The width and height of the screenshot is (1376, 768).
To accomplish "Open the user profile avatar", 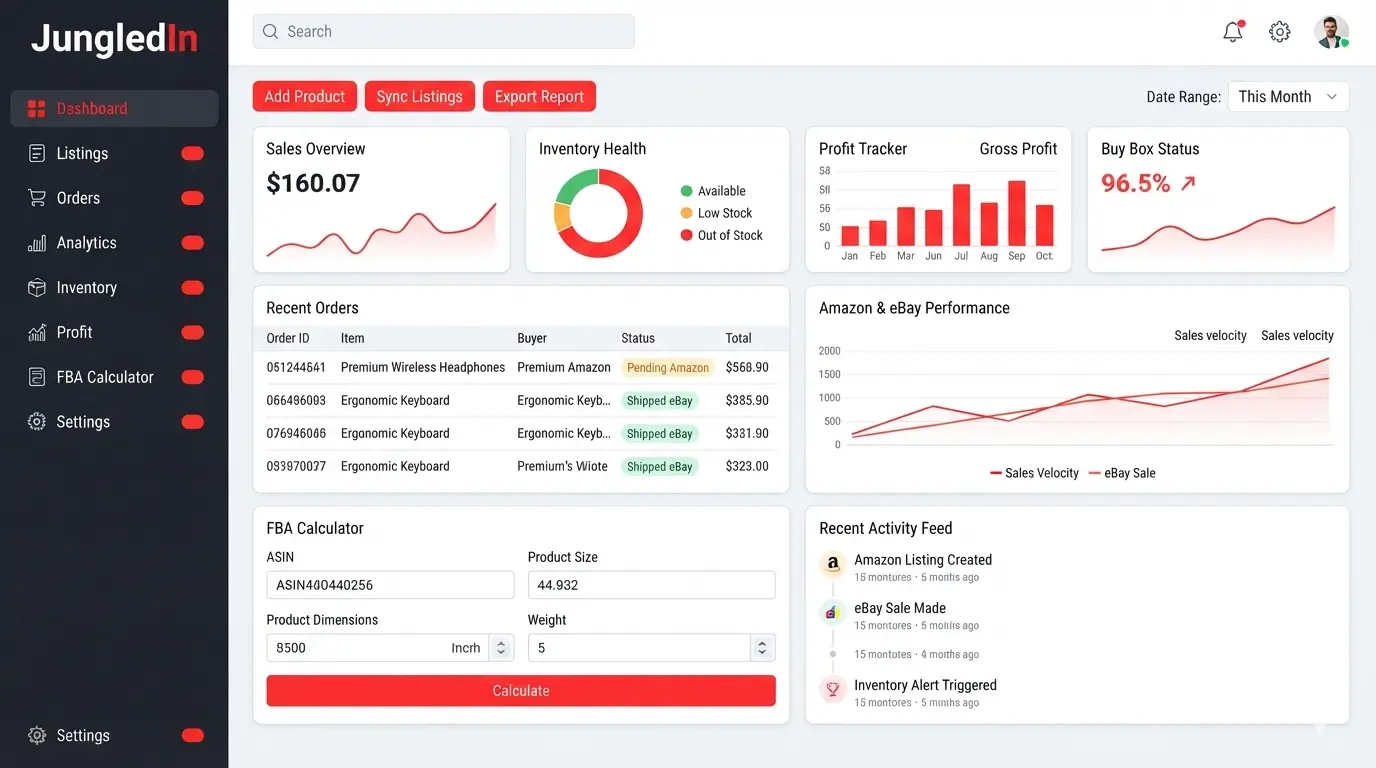I will (1331, 32).
